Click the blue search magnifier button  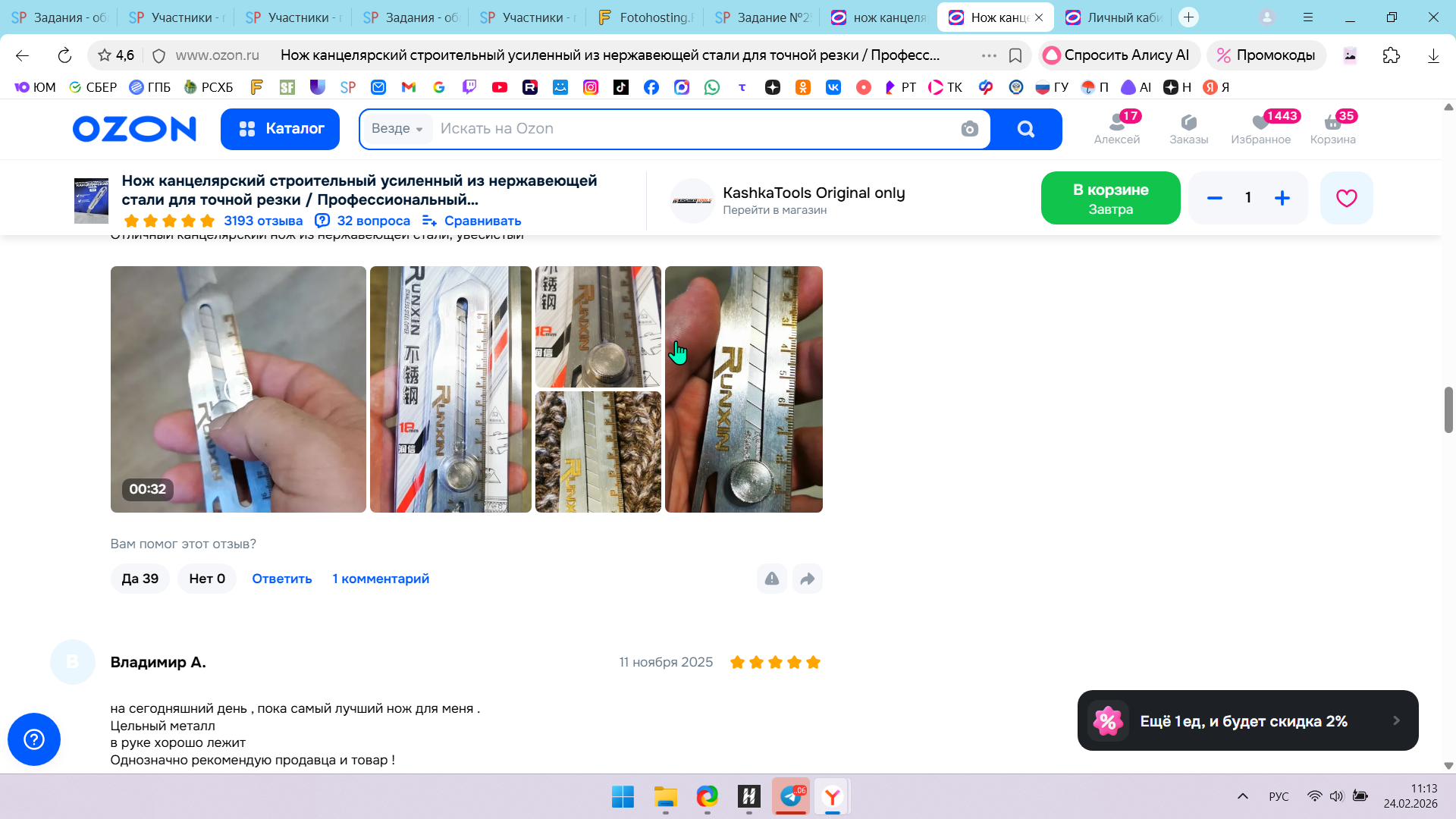(x=1025, y=129)
